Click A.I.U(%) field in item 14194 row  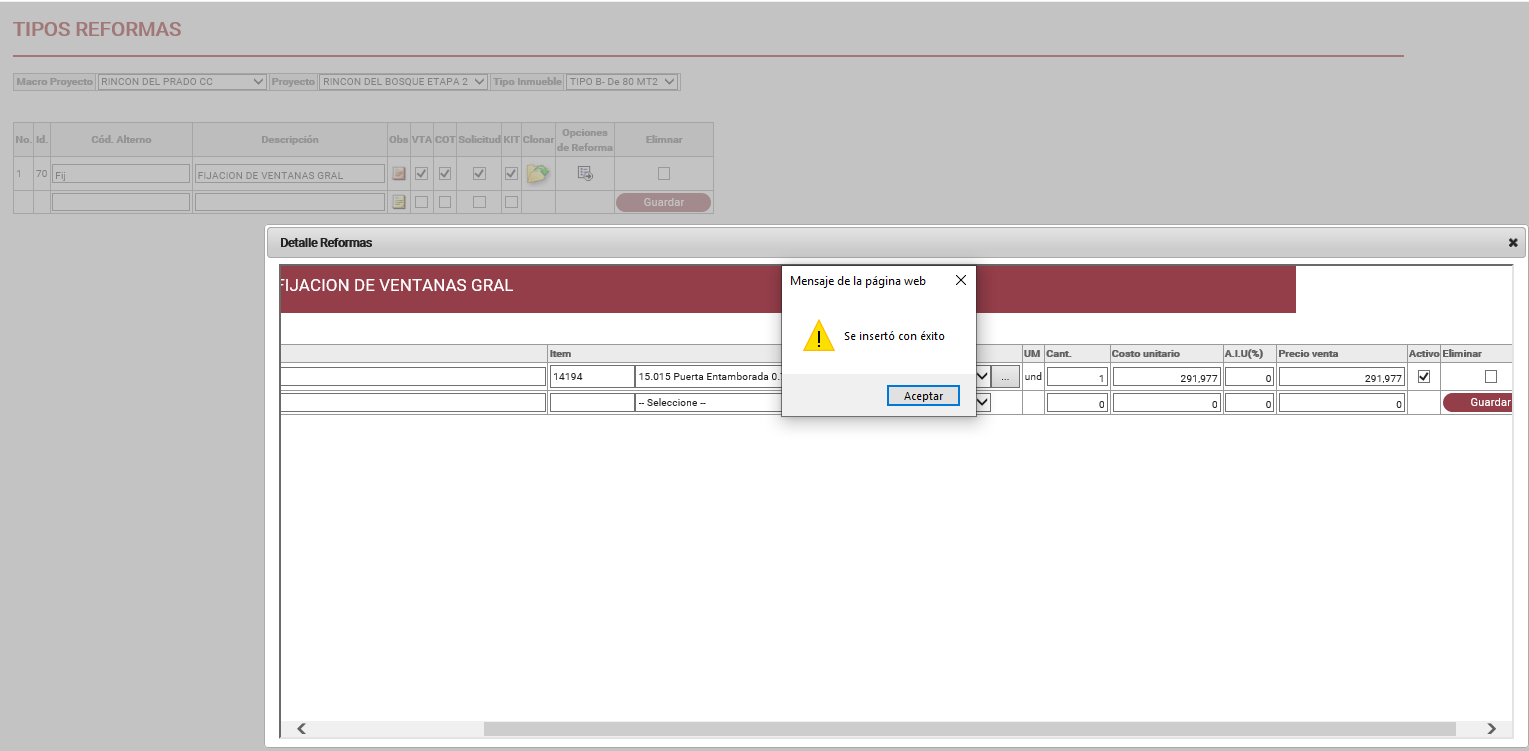coord(1249,377)
